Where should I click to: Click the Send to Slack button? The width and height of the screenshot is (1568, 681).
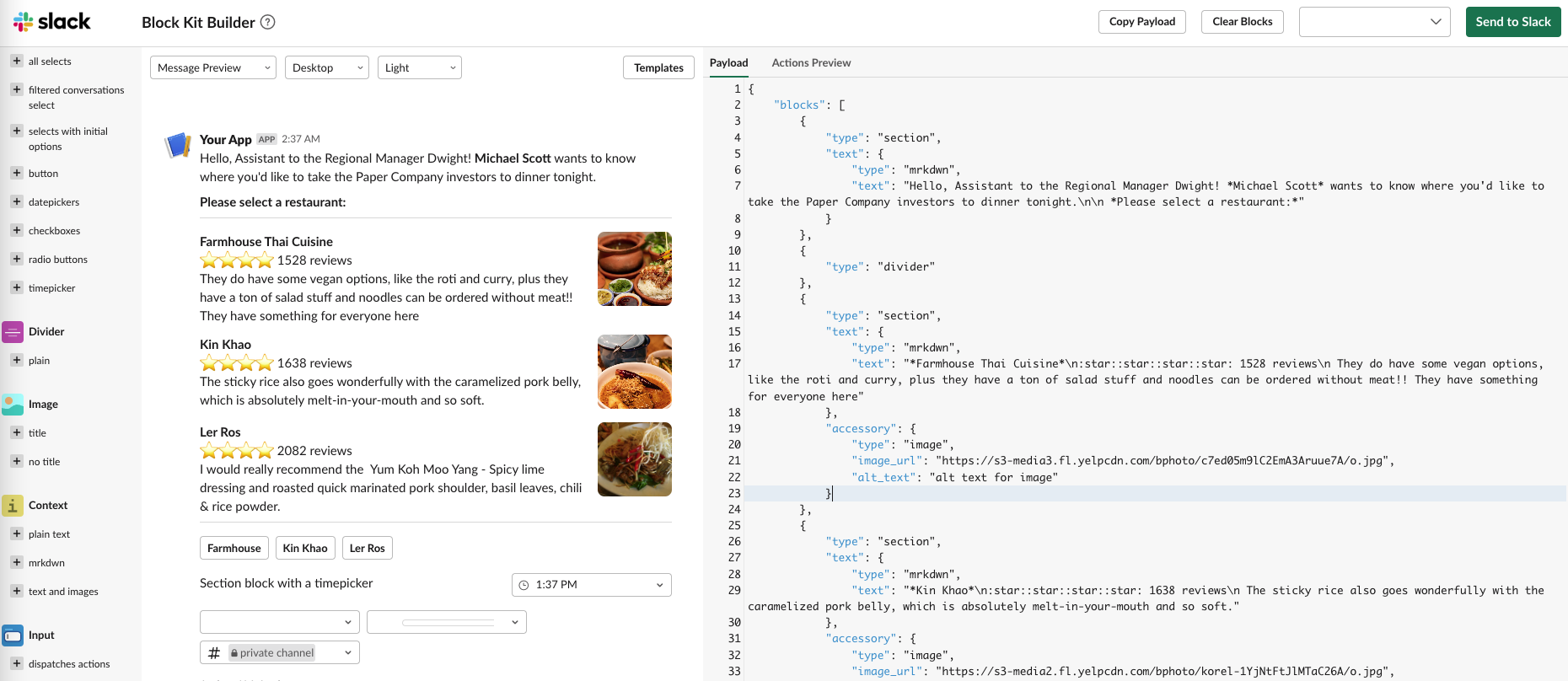pos(1513,22)
